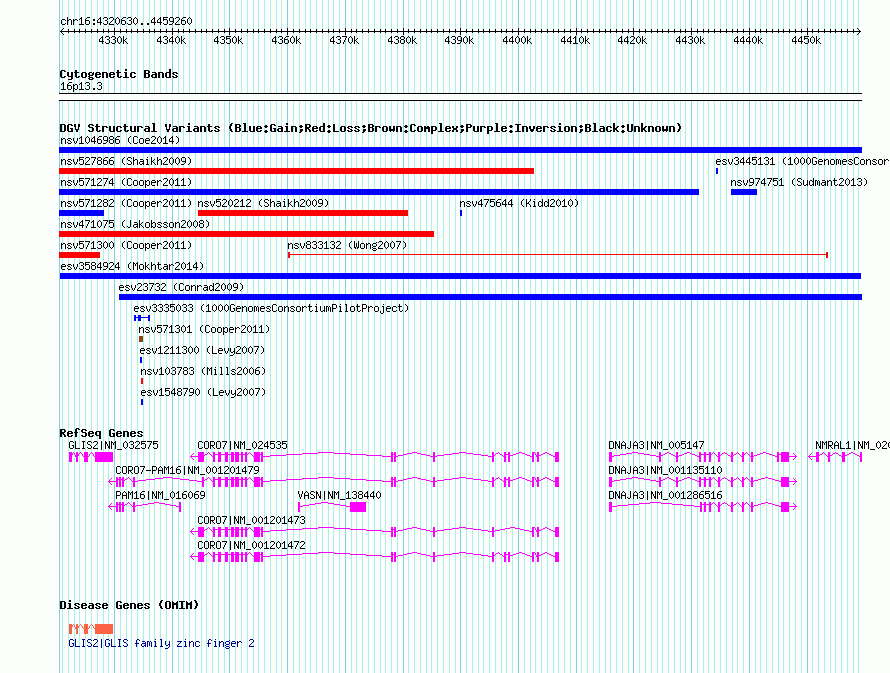The image size is (890, 673).
Task: Open gene DNAJA3|NM_001135110 label
Action: point(665,470)
